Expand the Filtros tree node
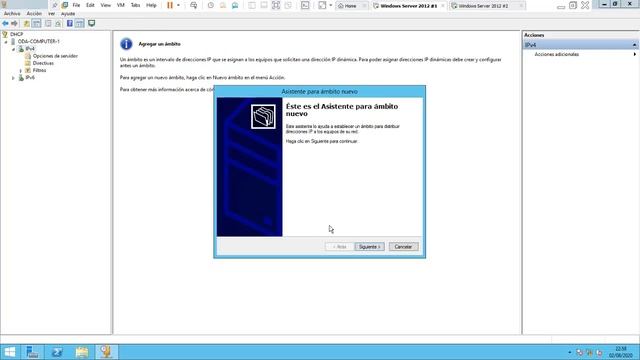The height and width of the screenshot is (360, 640). [20, 71]
